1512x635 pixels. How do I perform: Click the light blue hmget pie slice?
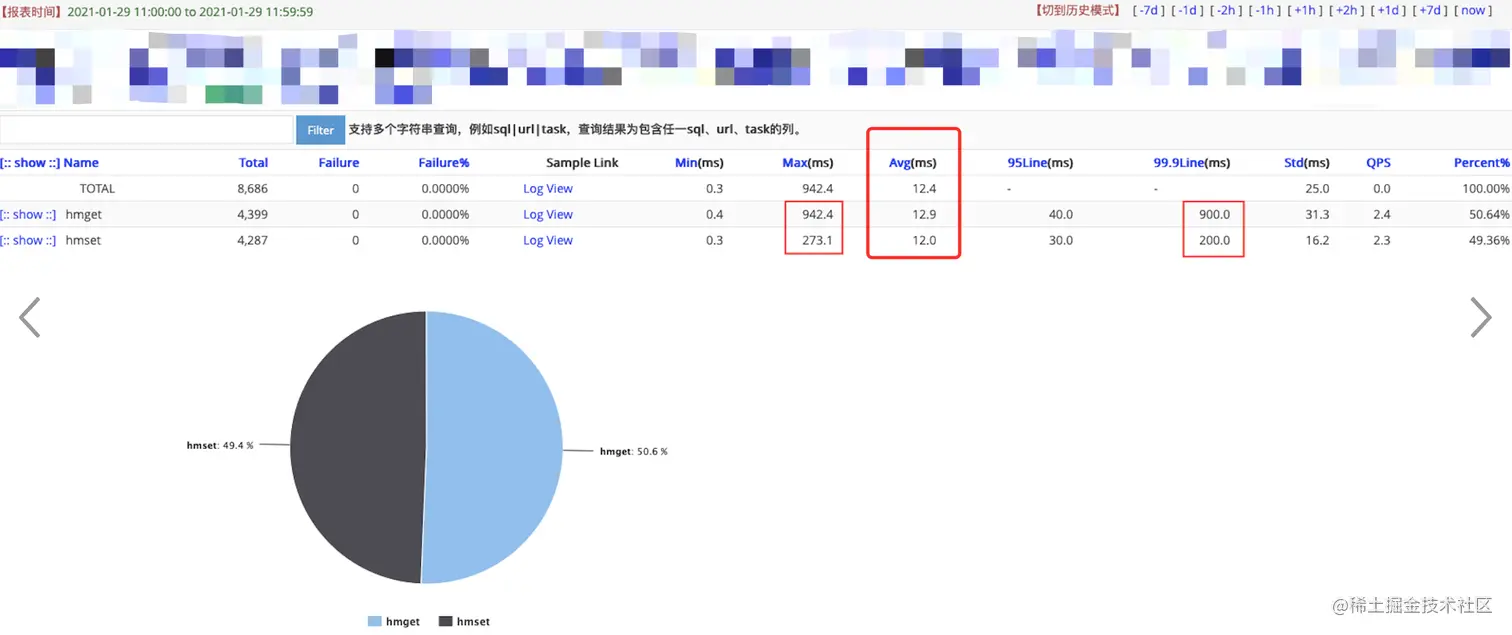click(495, 447)
